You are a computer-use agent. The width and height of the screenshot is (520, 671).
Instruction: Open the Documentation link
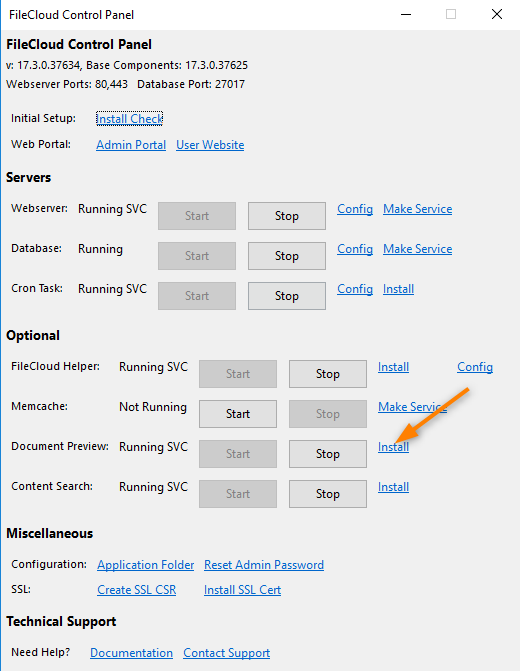click(x=131, y=653)
